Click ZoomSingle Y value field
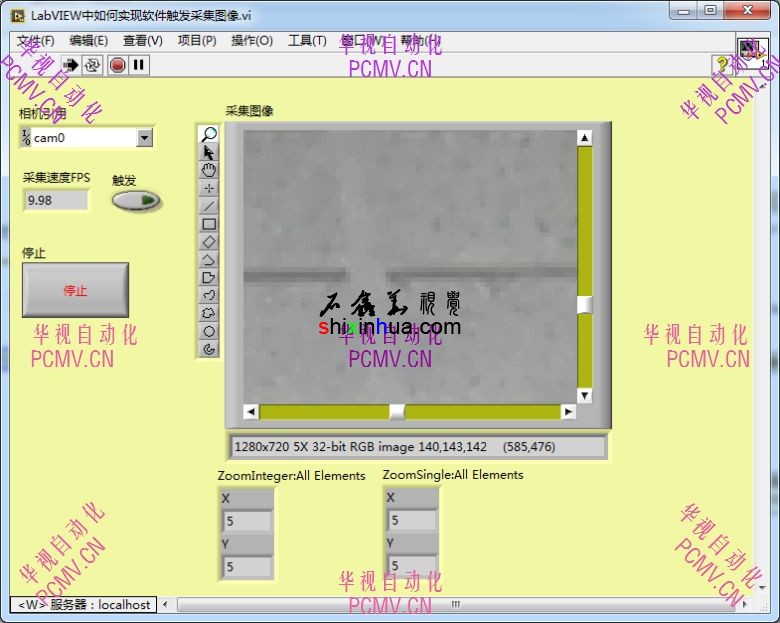Viewport: 780px width, 623px height. 412,566
